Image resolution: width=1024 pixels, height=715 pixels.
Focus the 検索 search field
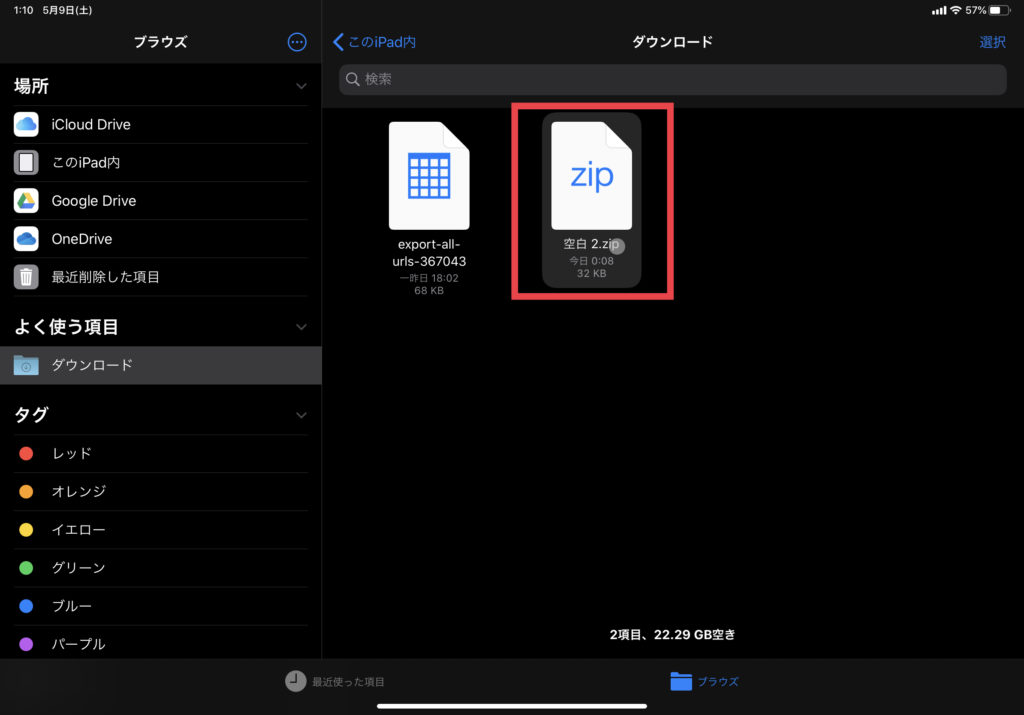pos(672,79)
